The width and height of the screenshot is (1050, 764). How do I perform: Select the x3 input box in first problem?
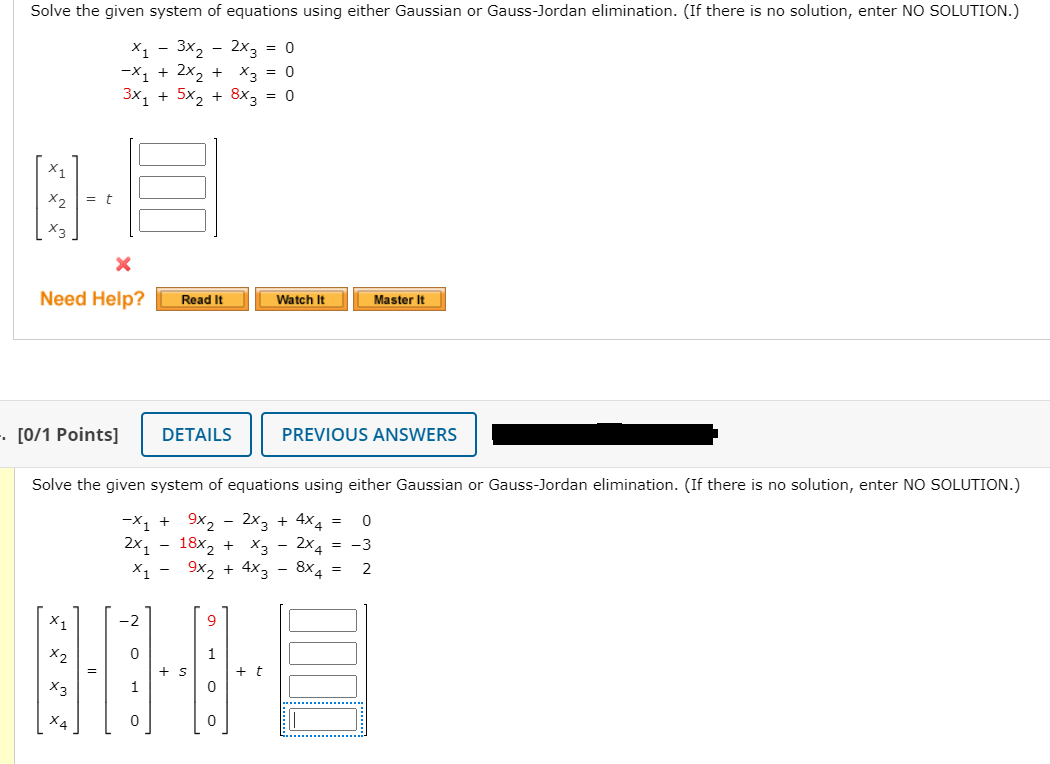click(172, 220)
